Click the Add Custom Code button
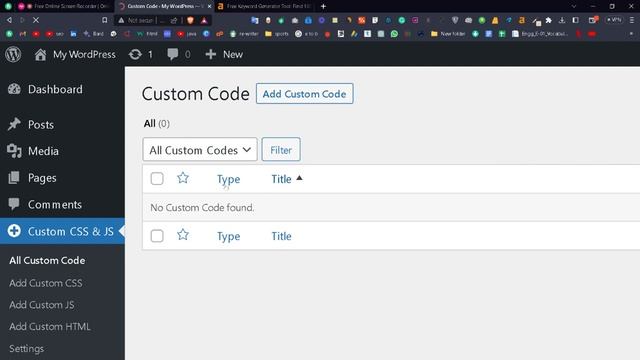The image size is (640, 360). coord(304,94)
